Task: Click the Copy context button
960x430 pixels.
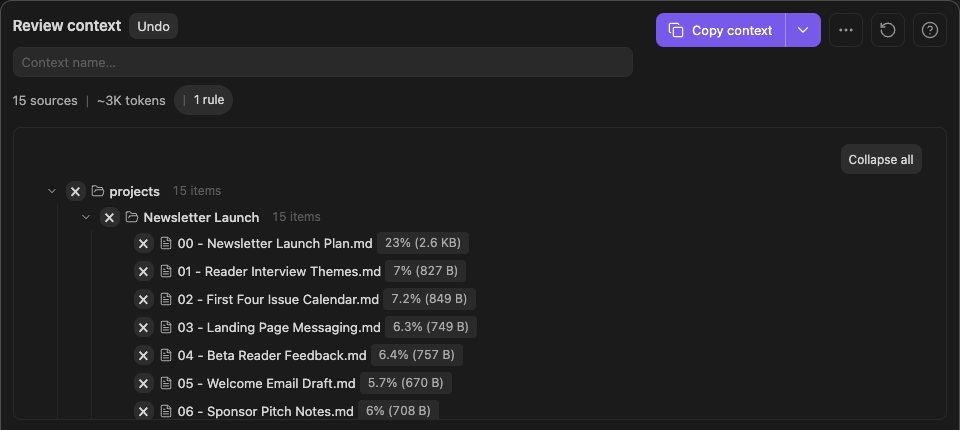Action: pyautogui.click(x=721, y=30)
